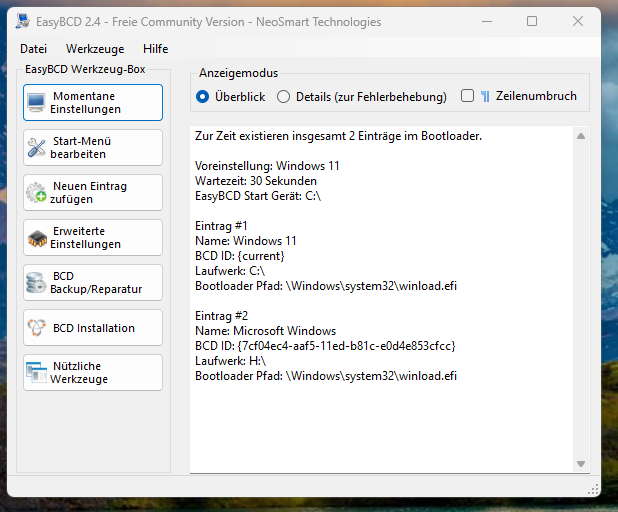This screenshot has width=618, height=512.
Task: Click the line 'Name: Microsoft Windows'
Action: coord(266,331)
